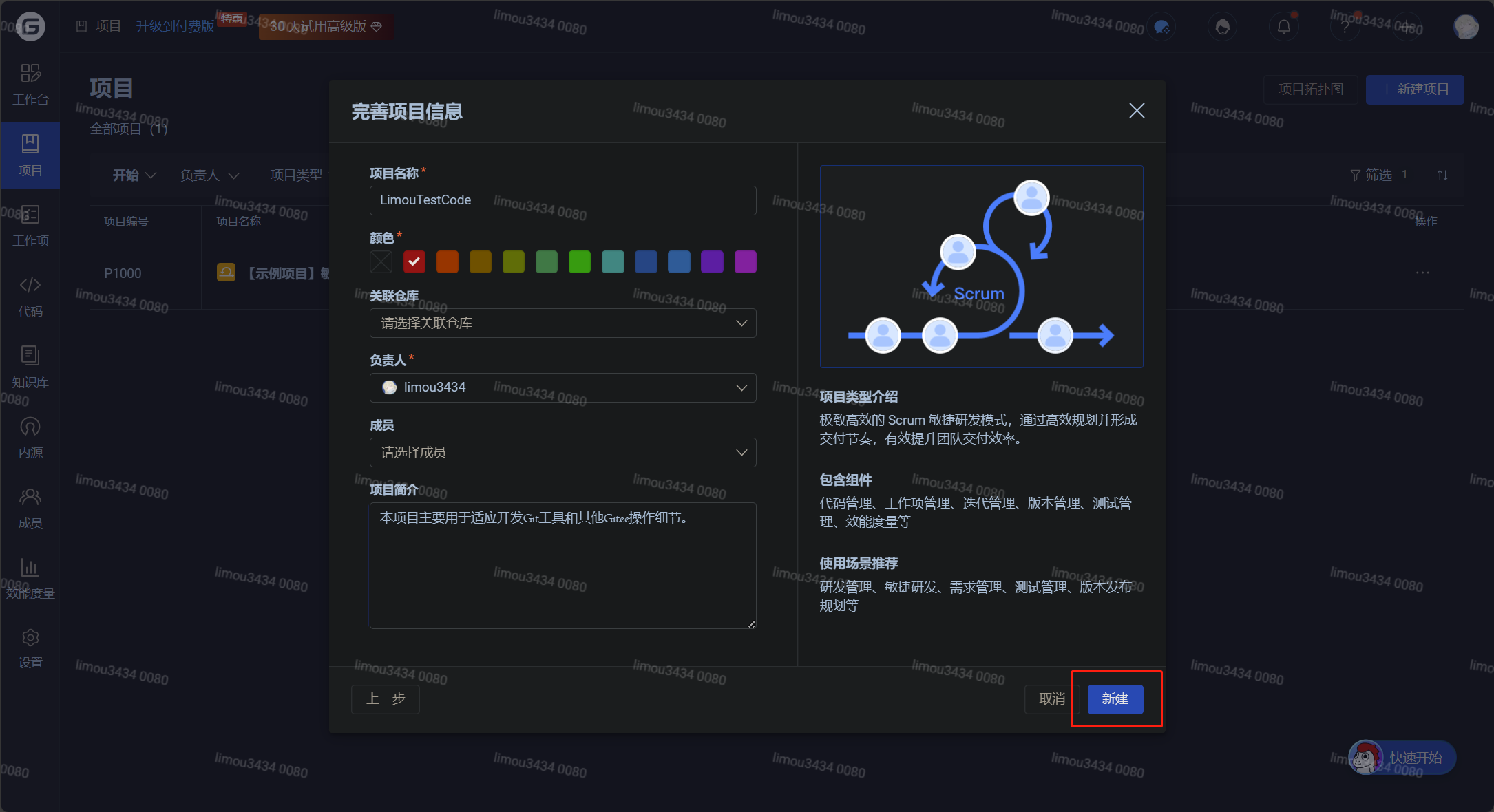The height and width of the screenshot is (812, 1494).
Task: Click the notification bell icon
Action: pos(1283,27)
